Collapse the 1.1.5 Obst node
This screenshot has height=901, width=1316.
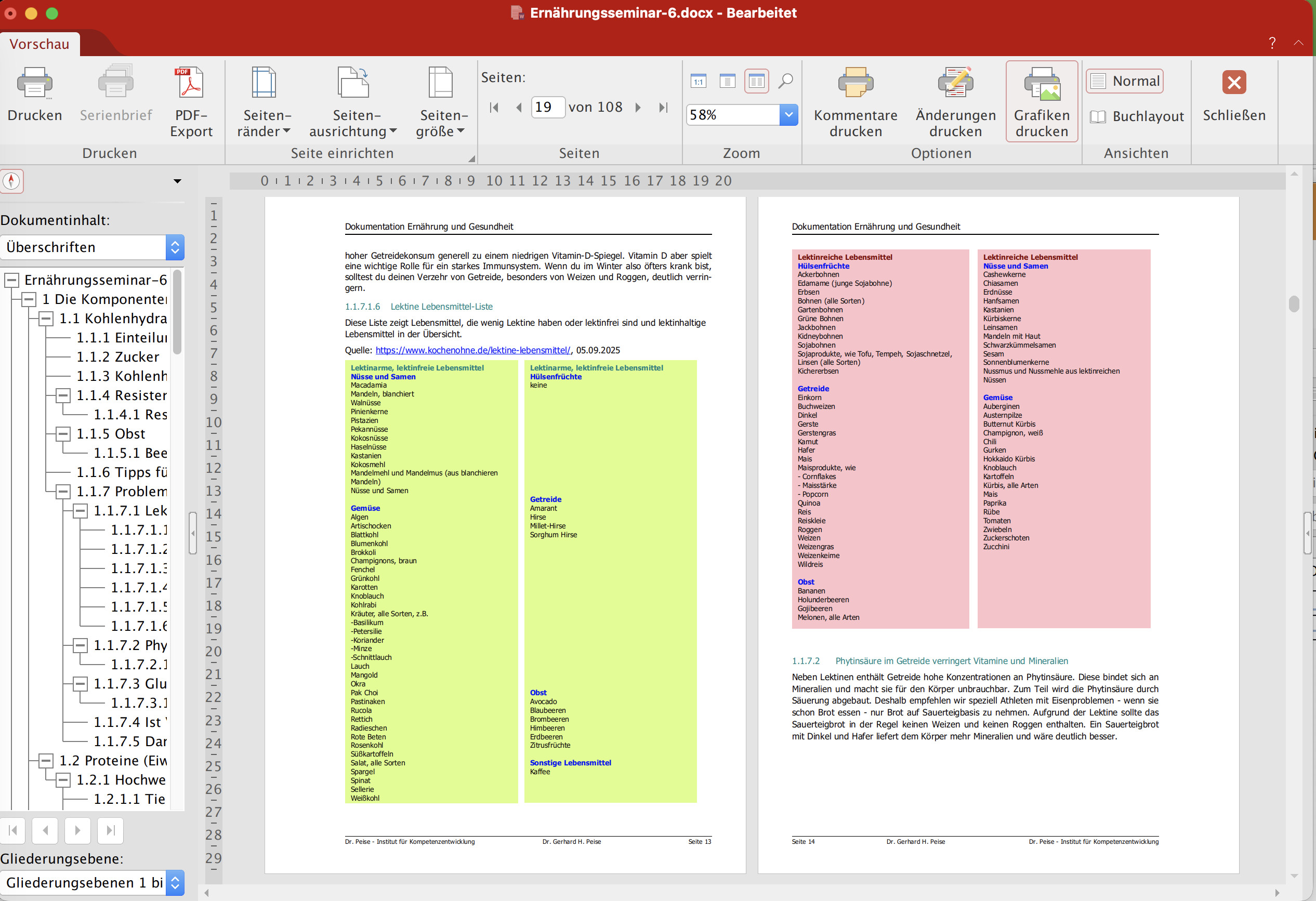(x=63, y=434)
